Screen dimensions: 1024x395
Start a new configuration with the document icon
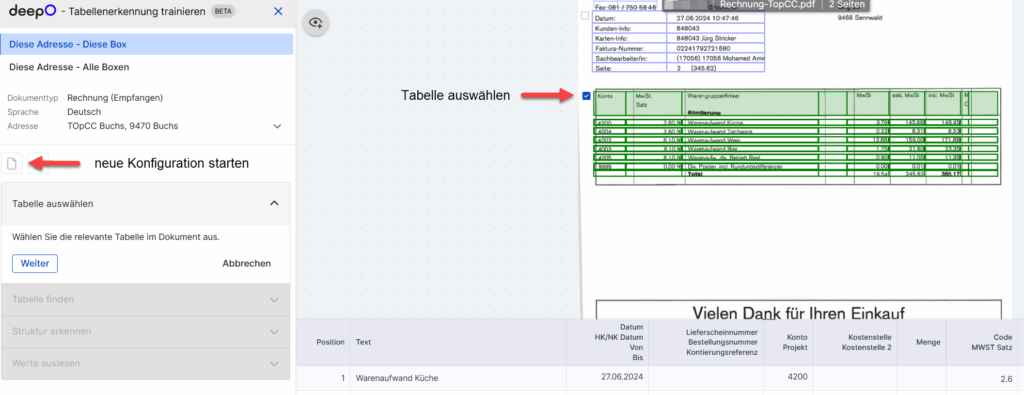pyautogui.click(x=12, y=163)
